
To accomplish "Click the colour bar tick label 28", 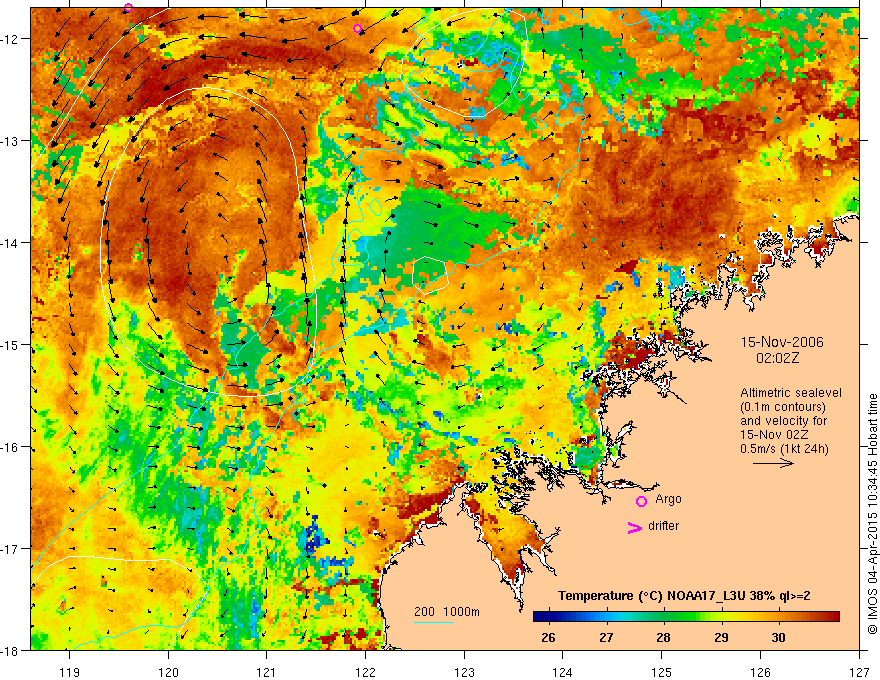I will coord(663,637).
